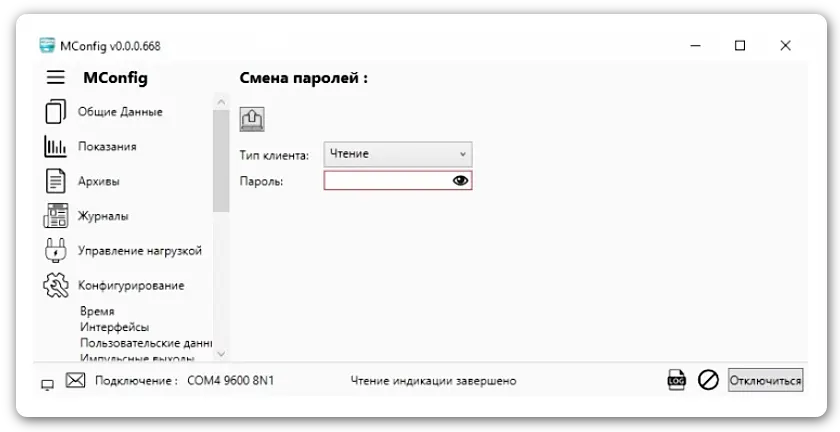Click the Архивы document icon
The width and height of the screenshot is (840, 432).
click(x=56, y=181)
